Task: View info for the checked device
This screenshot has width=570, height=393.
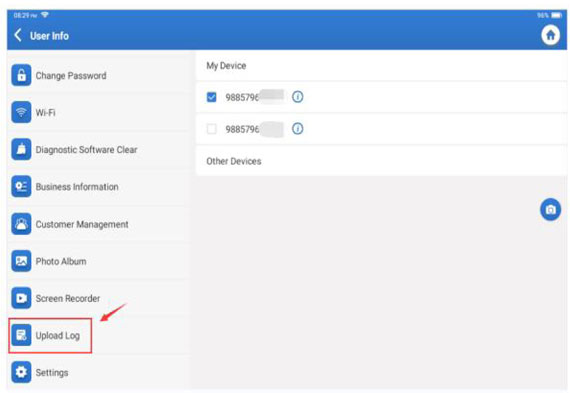Action: pos(297,97)
